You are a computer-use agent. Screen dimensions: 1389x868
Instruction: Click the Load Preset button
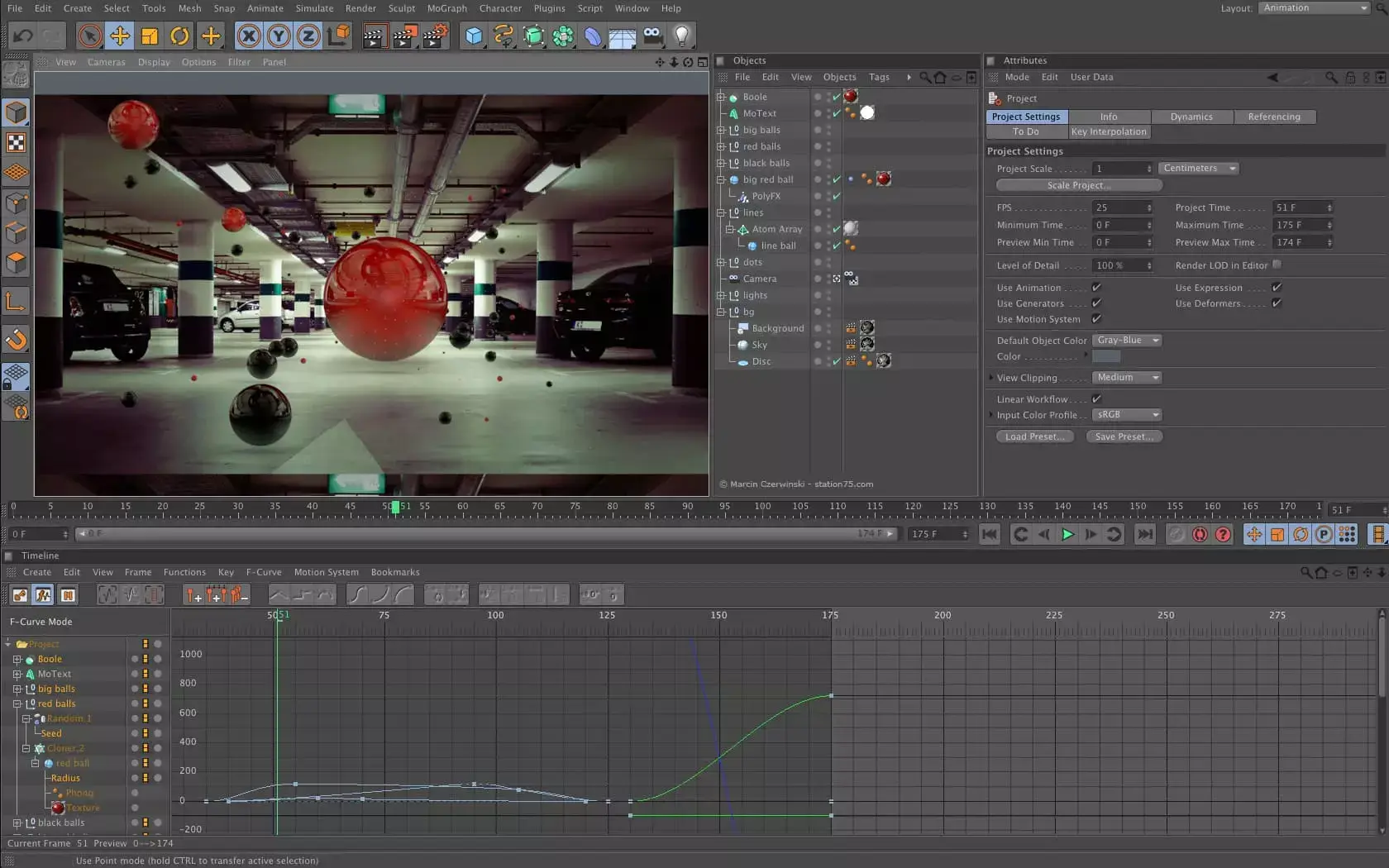pos(1034,436)
